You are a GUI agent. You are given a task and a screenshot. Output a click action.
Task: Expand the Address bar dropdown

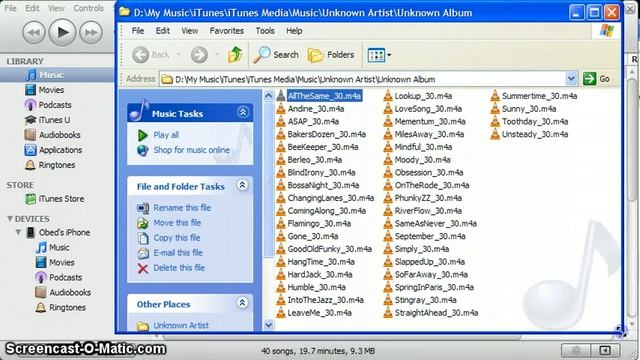(571, 78)
